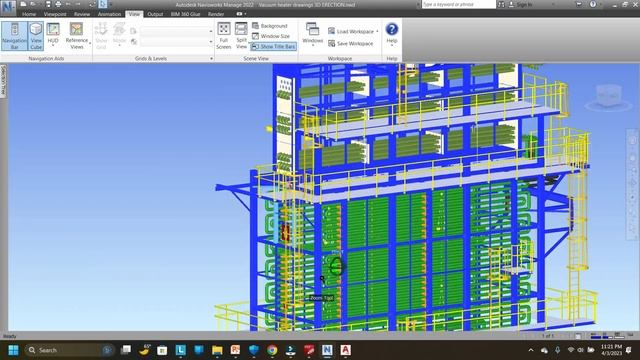Open the Autodesk App Store cart icon
Image resolution: width=640 pixels, height=360 pixels.
click(579, 4)
